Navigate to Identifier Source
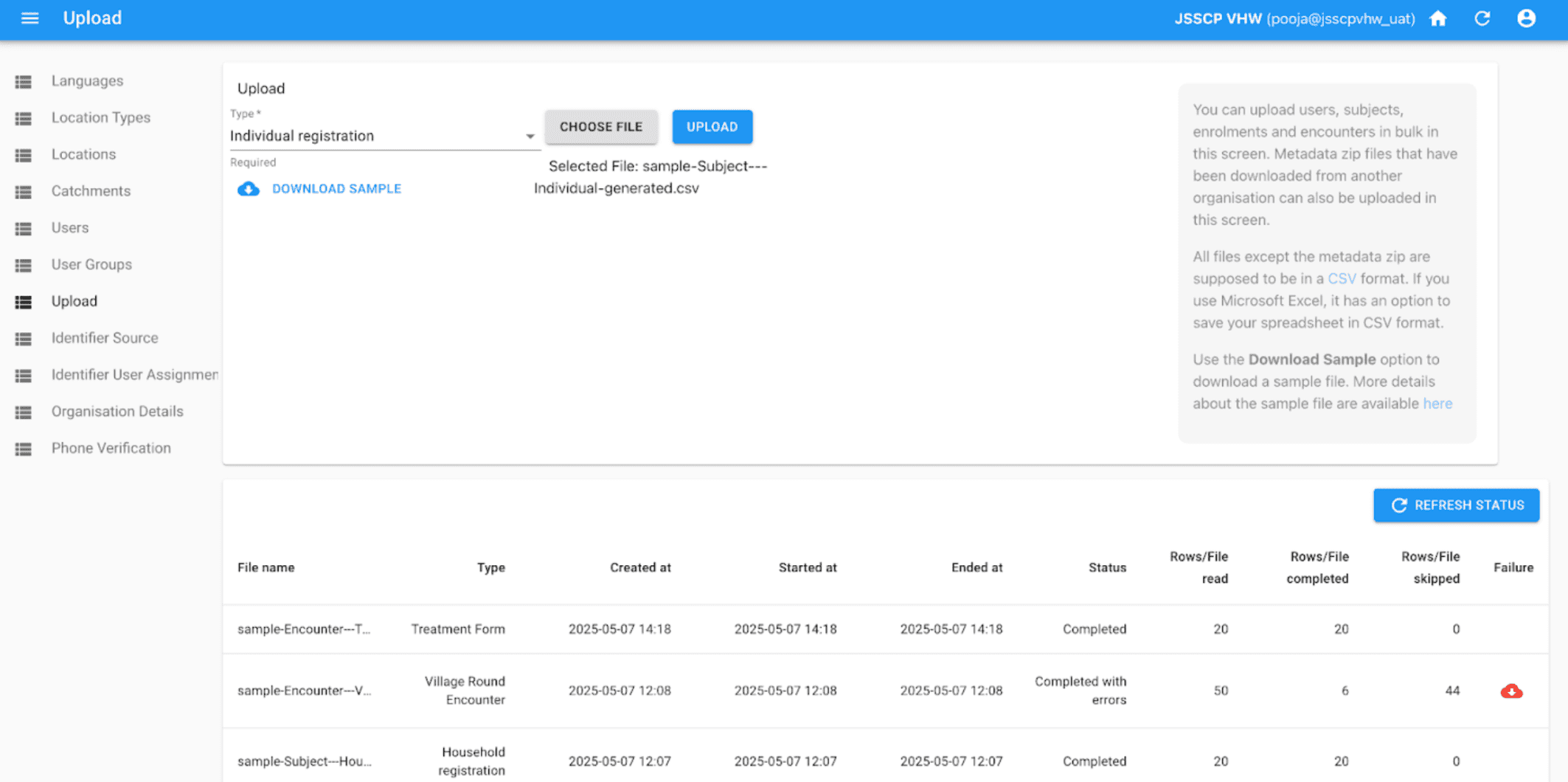Viewport: 1568px width, 782px height. coord(105,338)
